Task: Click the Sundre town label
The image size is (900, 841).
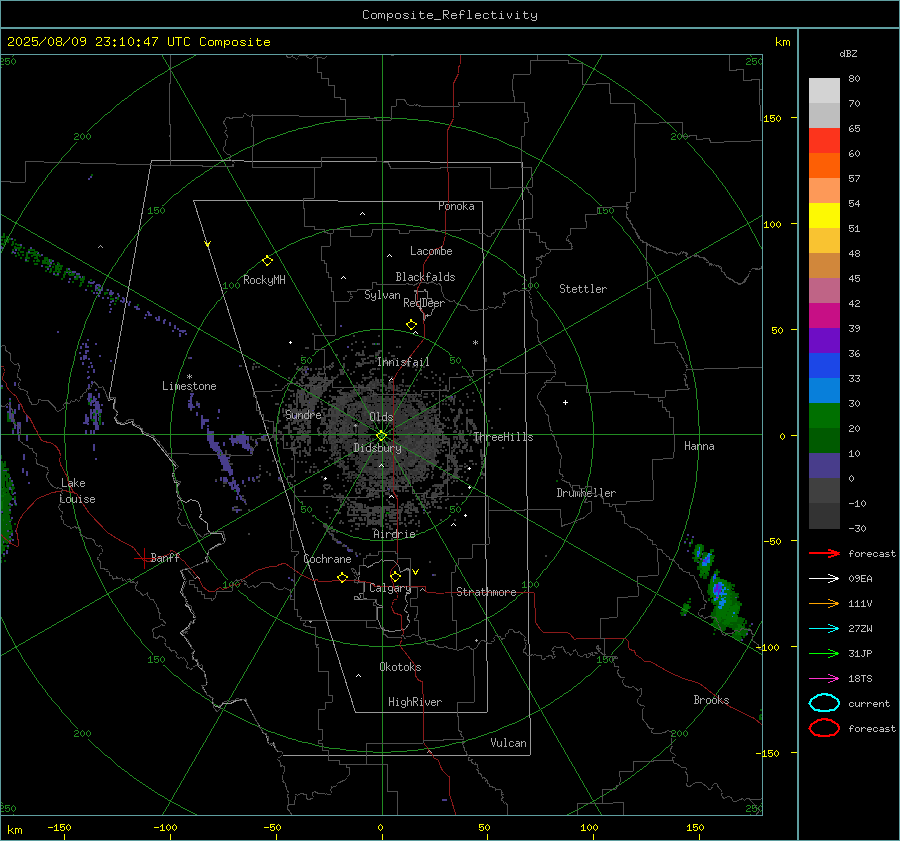Action: 303,415
